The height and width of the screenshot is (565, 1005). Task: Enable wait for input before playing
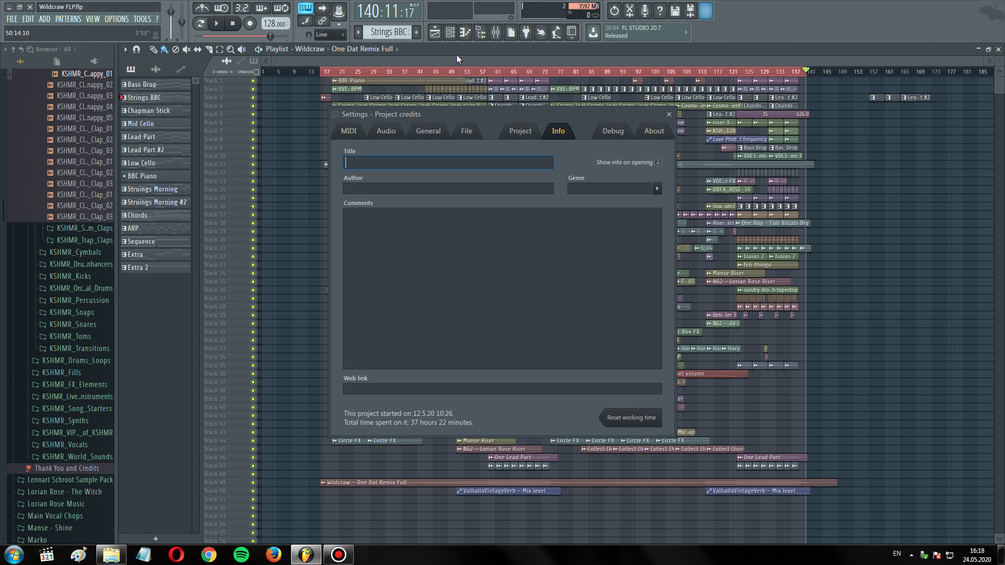(221, 8)
